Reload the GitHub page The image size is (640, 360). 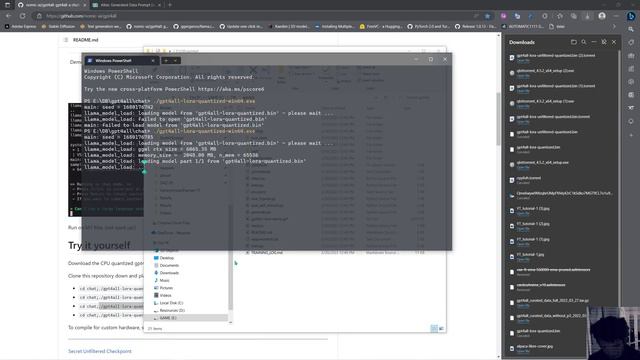point(22,16)
